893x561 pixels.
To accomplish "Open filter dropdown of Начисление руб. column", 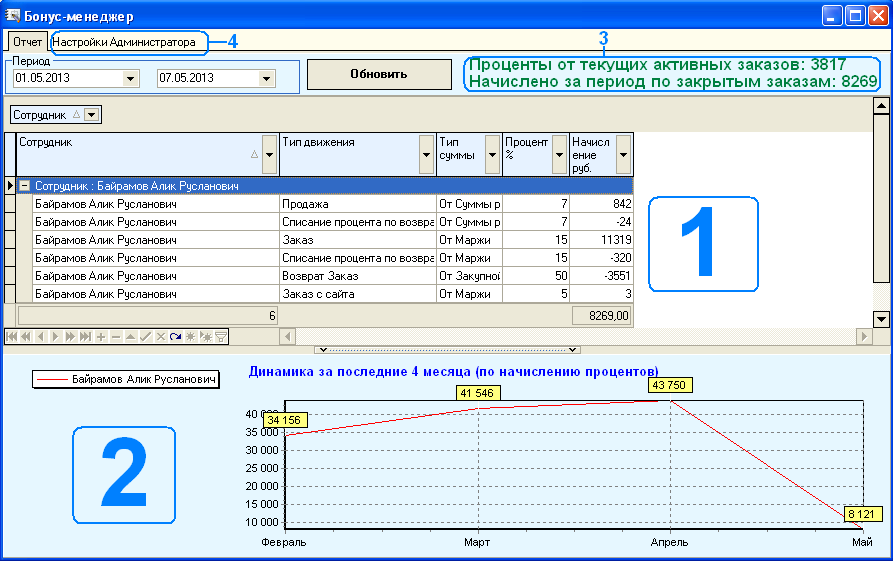I will tap(624, 155).
